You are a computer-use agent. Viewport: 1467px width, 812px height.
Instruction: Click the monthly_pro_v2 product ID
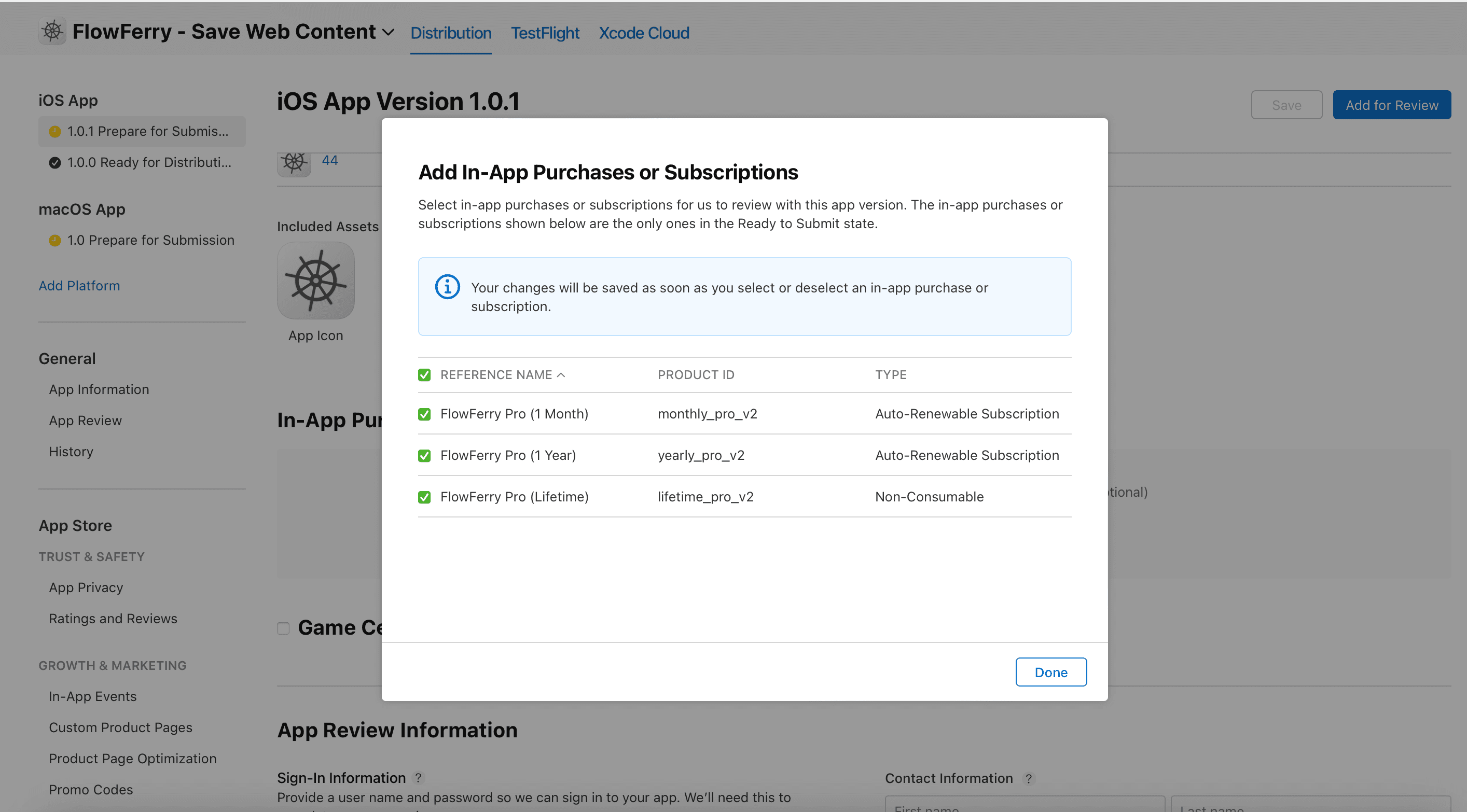[708, 414]
